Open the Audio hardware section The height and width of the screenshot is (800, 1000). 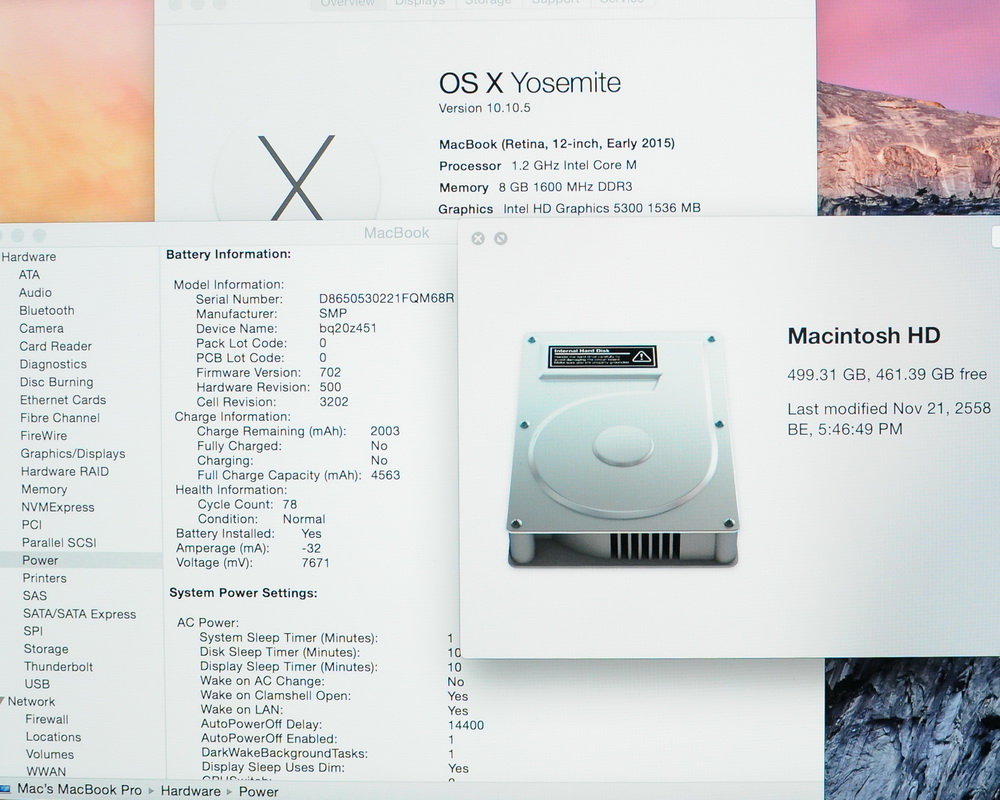(35, 292)
